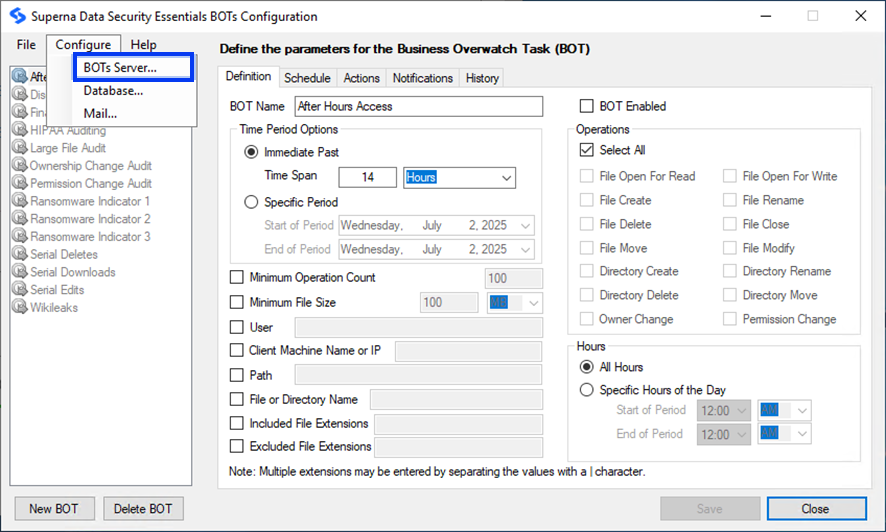Select Specific Hours of the Day radio

(x=587, y=390)
